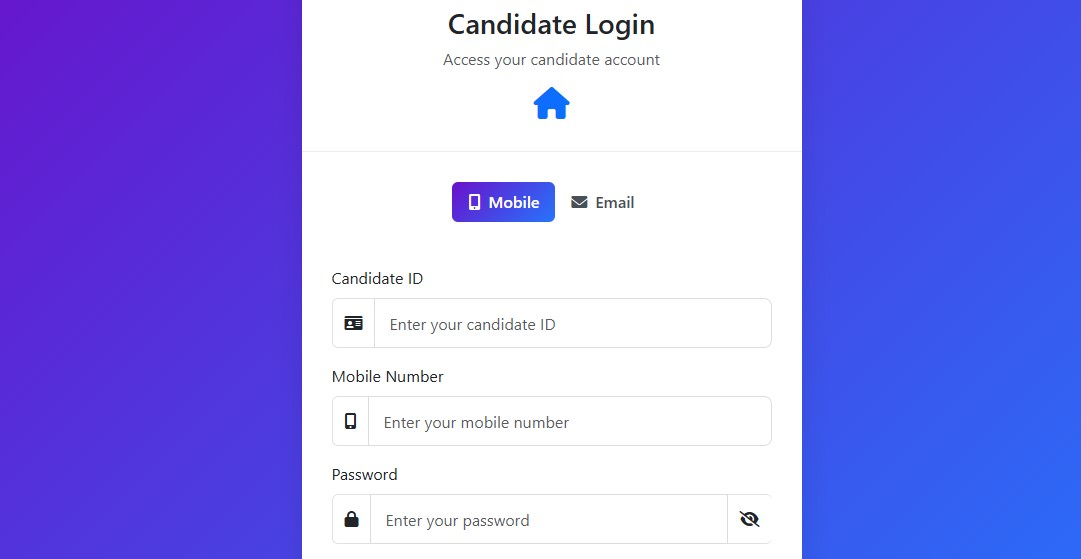Click the blue home icon
Viewport: 1081px width, 559px height.
[551, 104]
